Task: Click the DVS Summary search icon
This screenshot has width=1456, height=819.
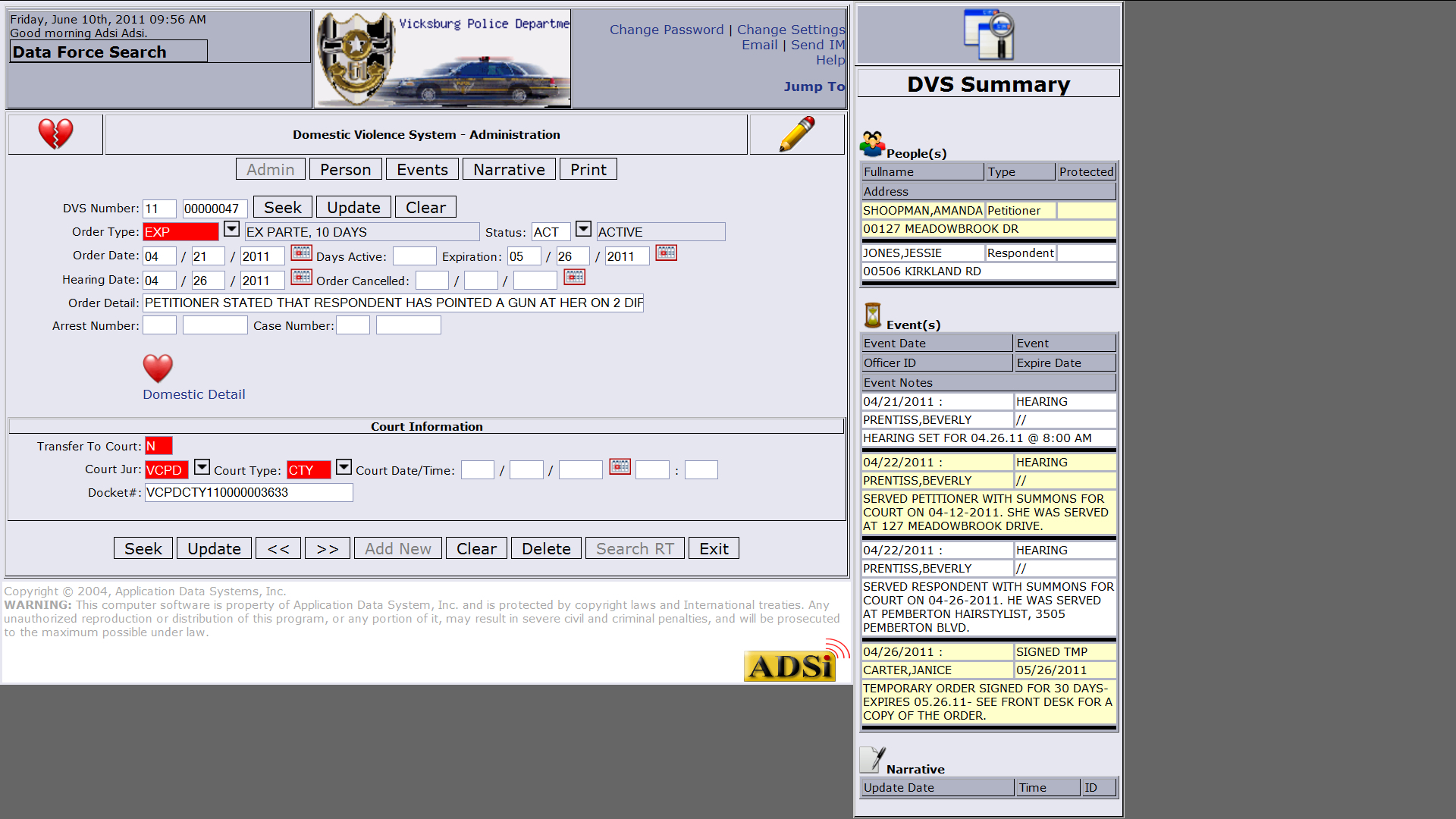Action: coord(988,35)
